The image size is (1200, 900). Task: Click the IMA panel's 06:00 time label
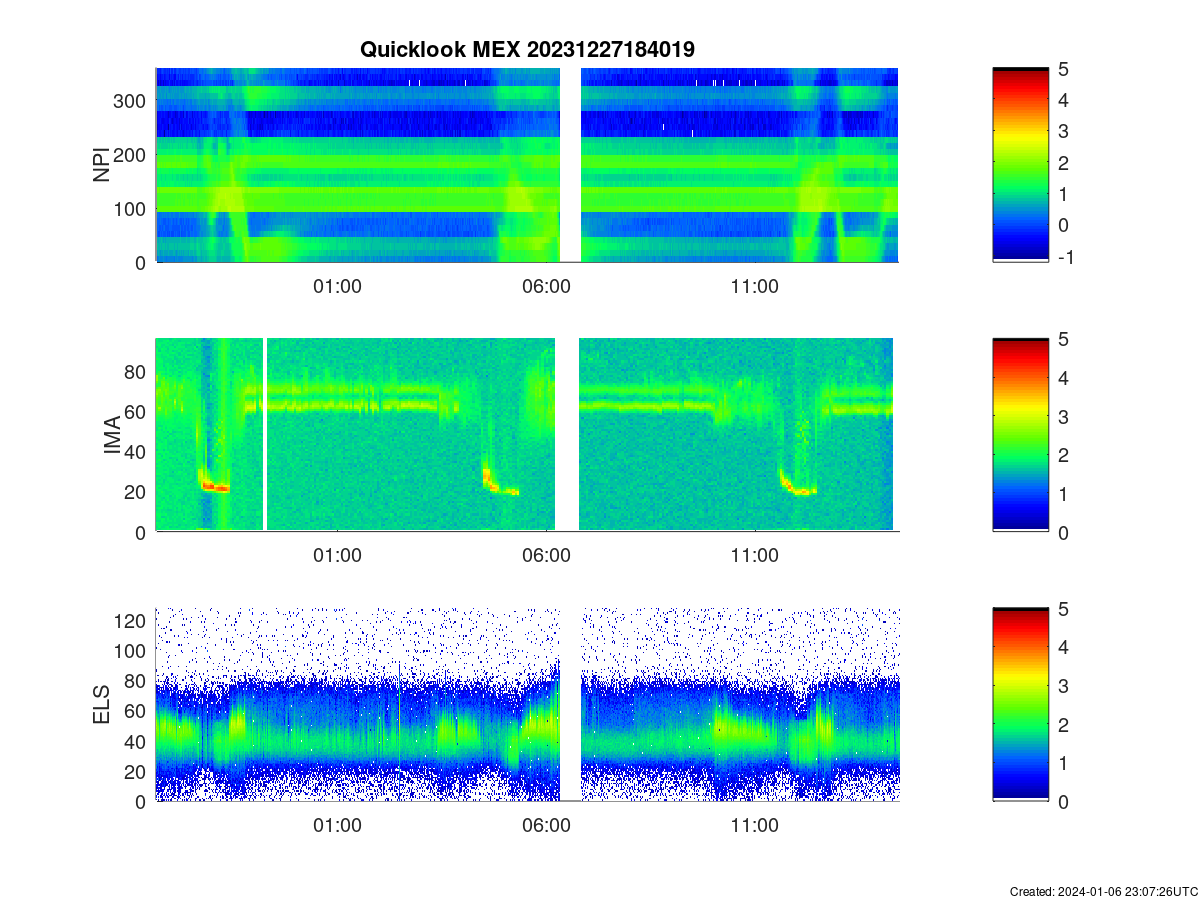point(546,556)
